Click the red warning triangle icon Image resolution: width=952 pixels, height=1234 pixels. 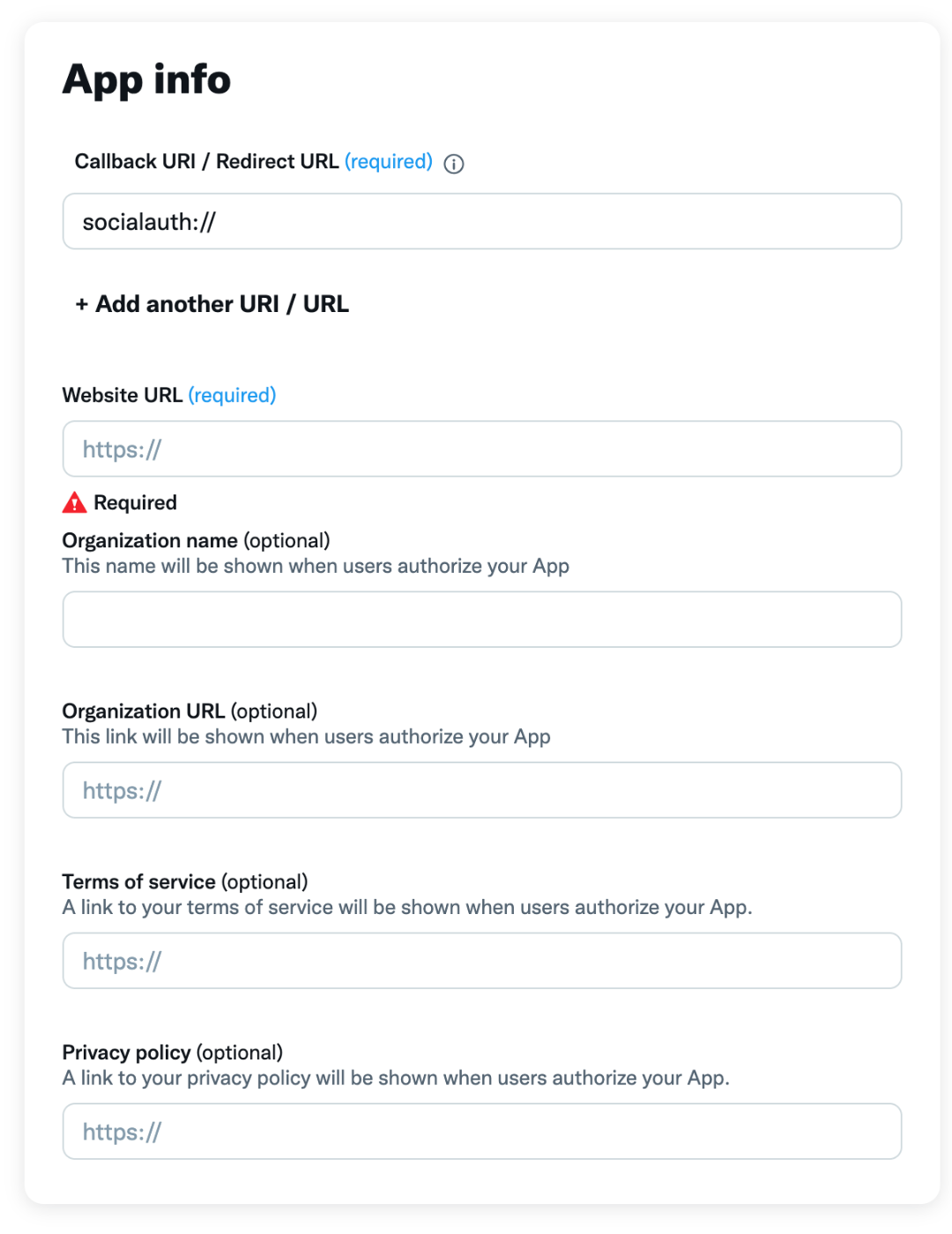pos(75,502)
